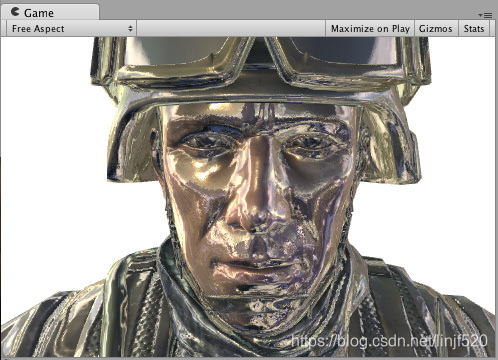Toggle the Stats overlay button
498x360 pixels.
[x=474, y=29]
